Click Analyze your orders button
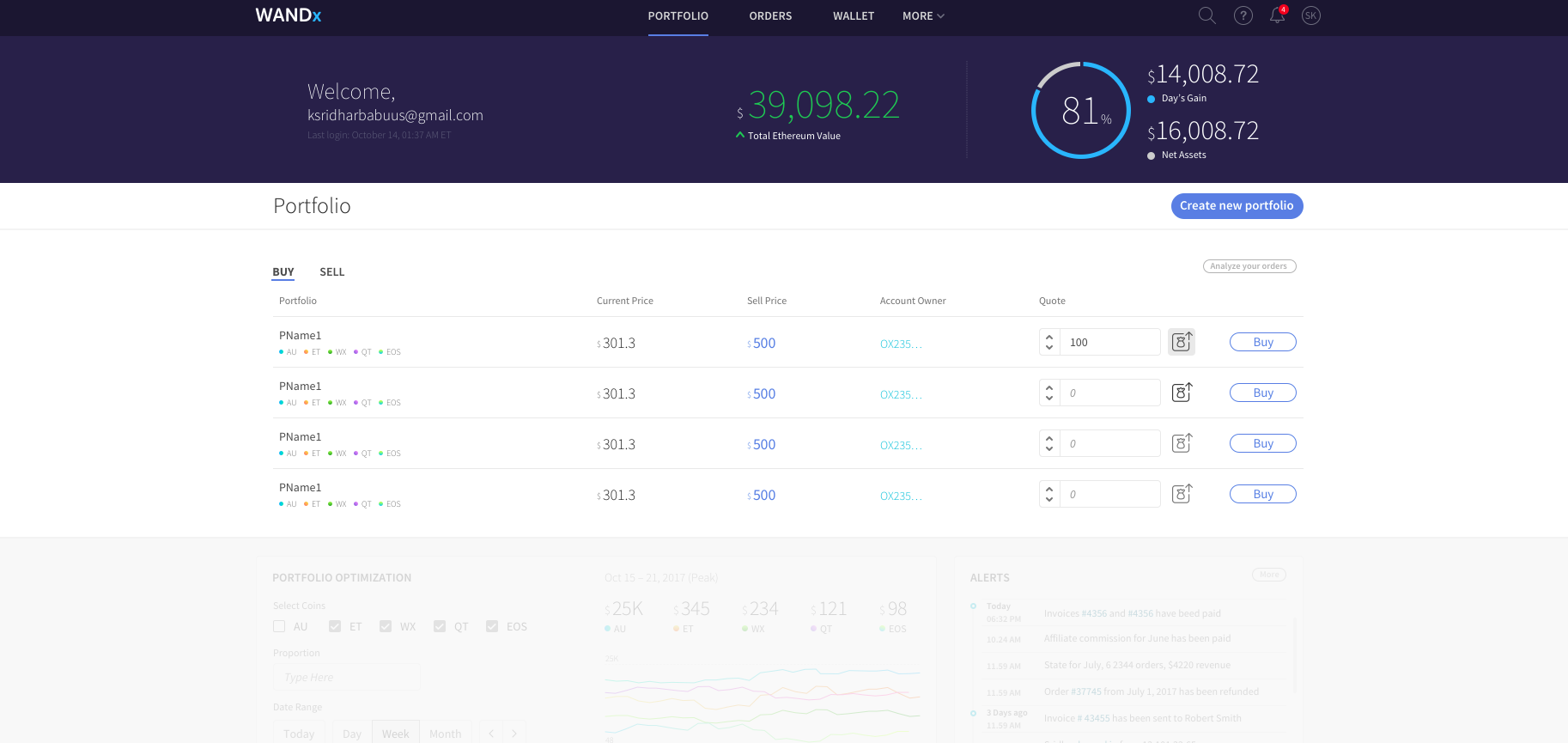This screenshot has height=743, width=1568. pos(1249,266)
